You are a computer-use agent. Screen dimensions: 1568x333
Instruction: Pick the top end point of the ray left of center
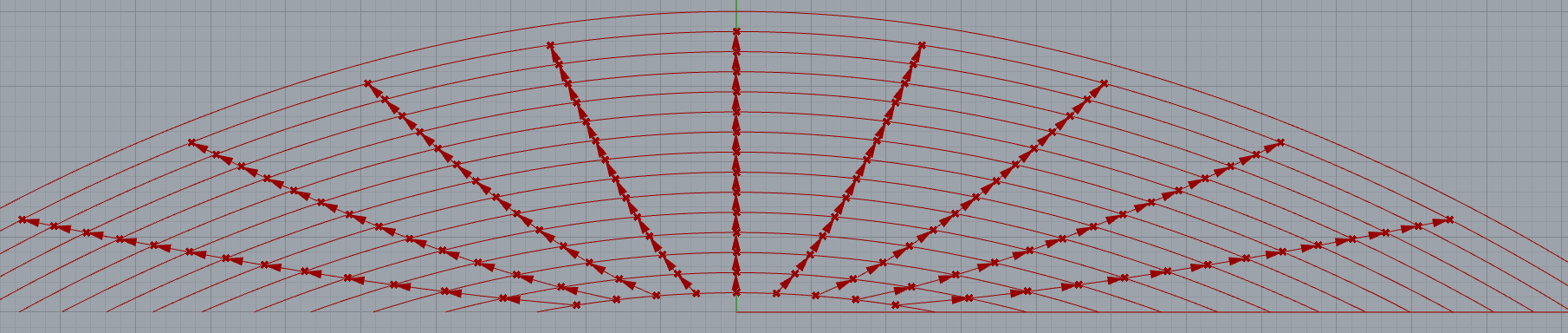coord(550,45)
